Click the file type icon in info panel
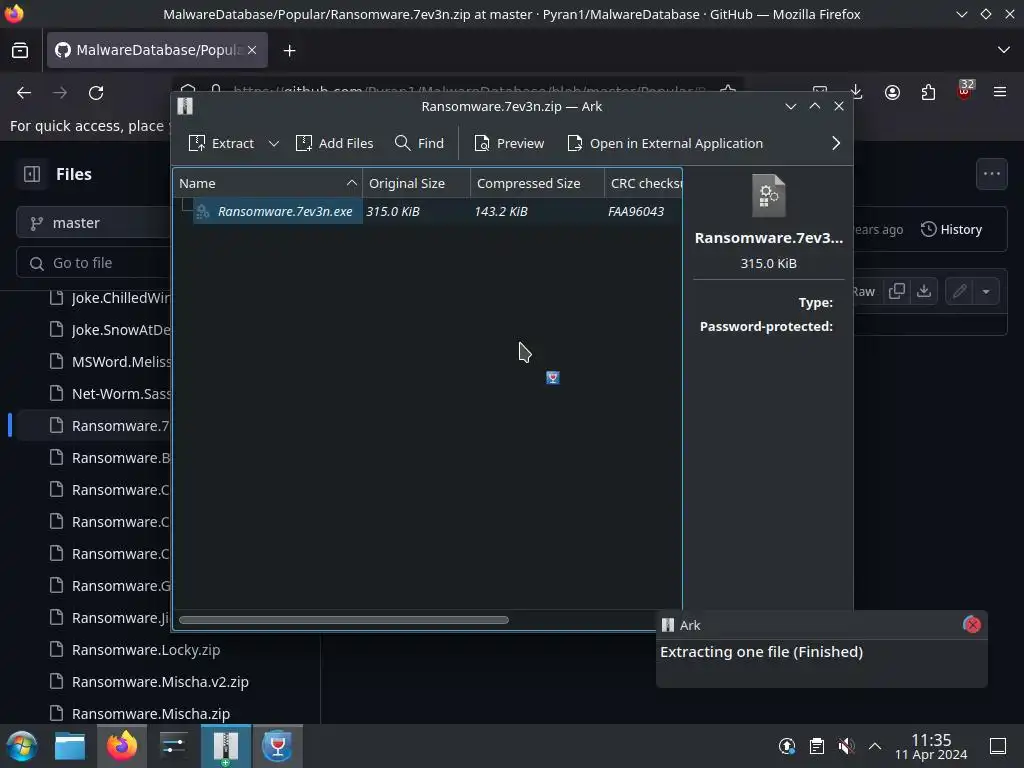 pos(769,195)
